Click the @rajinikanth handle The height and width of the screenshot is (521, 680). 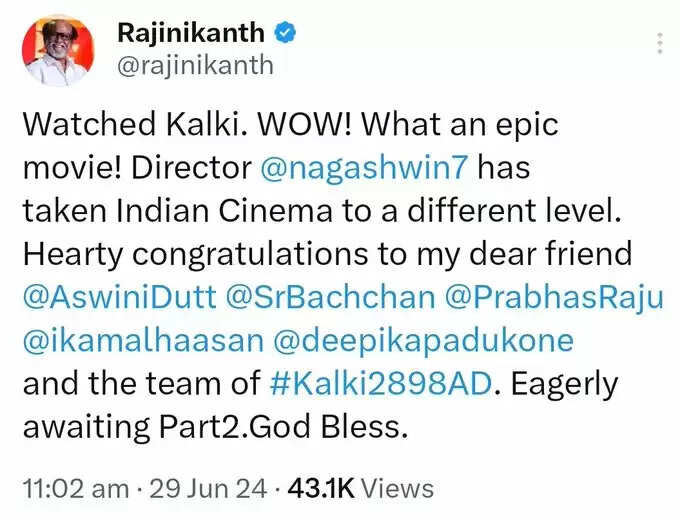[x=195, y=65]
